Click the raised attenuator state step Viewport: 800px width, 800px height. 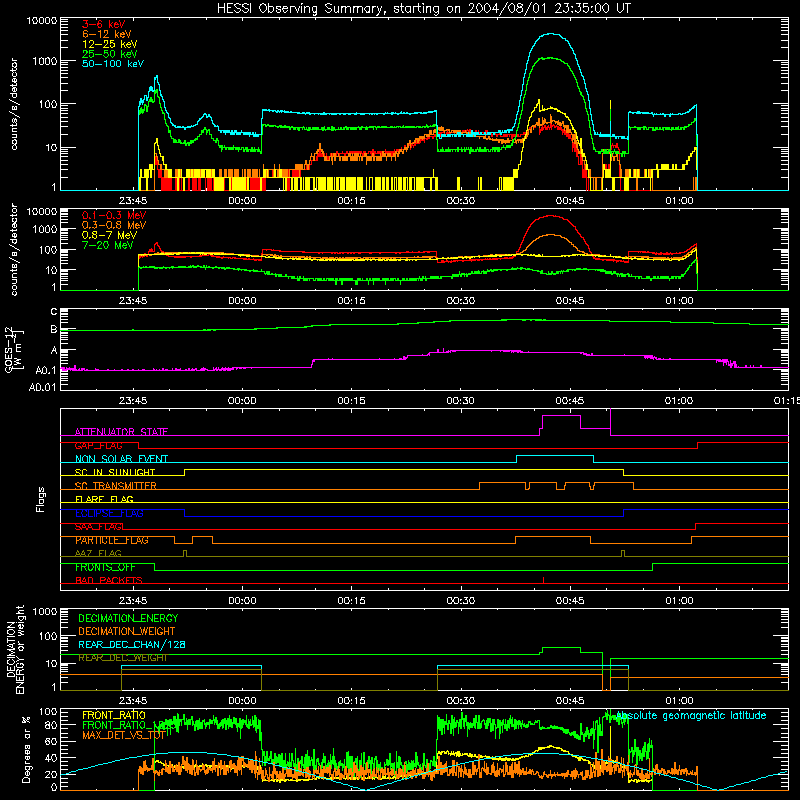[x=561, y=416]
